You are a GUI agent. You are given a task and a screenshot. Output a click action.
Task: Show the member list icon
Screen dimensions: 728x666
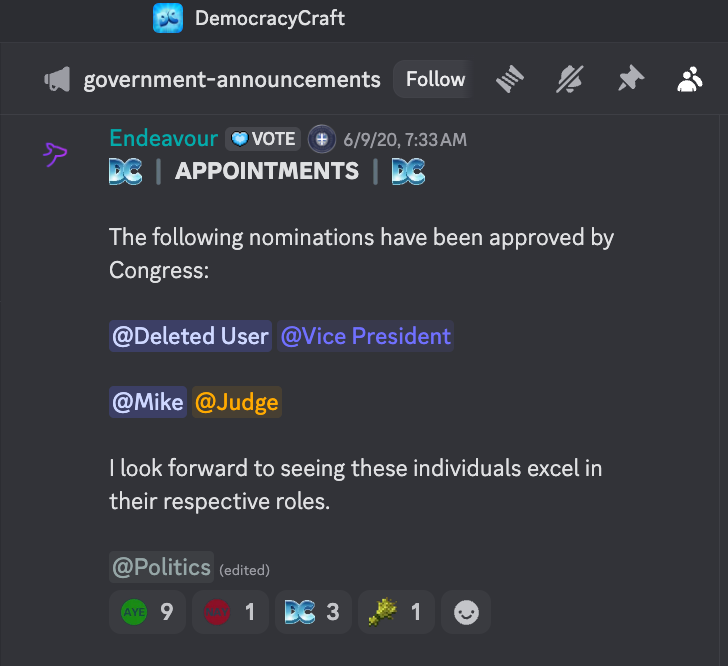(689, 79)
